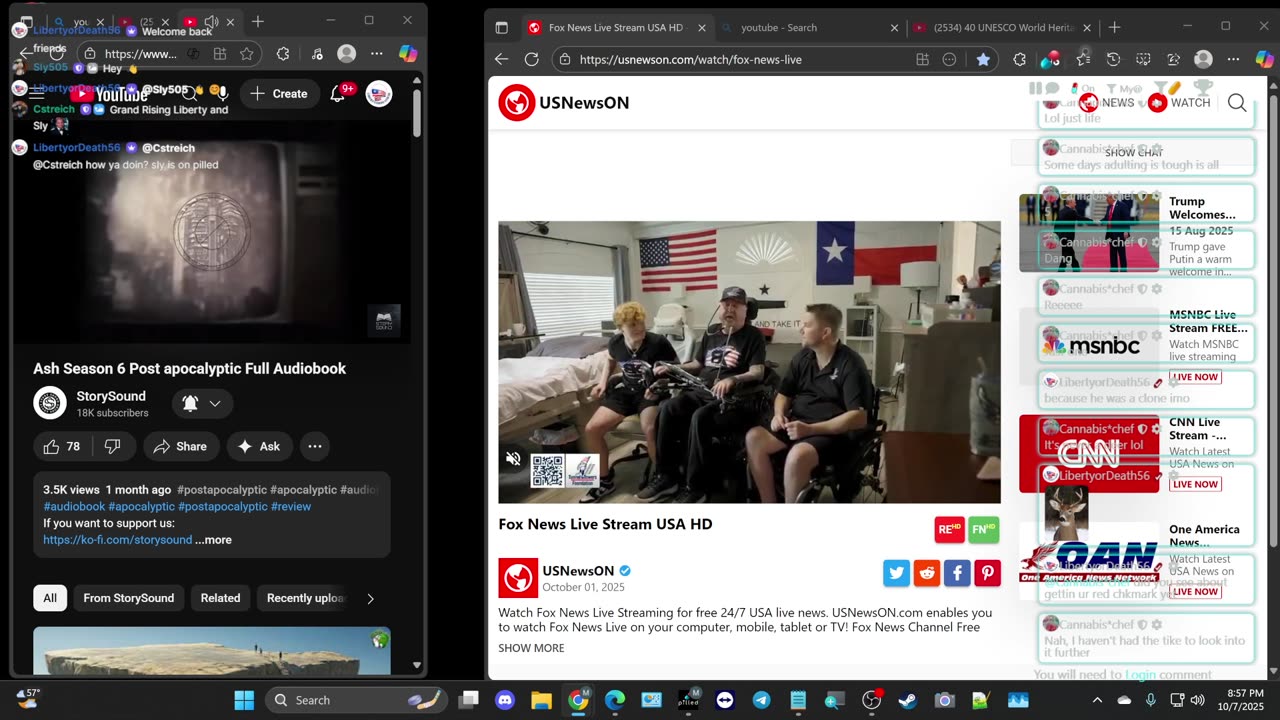Like the Ash Season 6 video
The width and height of the screenshot is (1280, 720).
point(61,447)
